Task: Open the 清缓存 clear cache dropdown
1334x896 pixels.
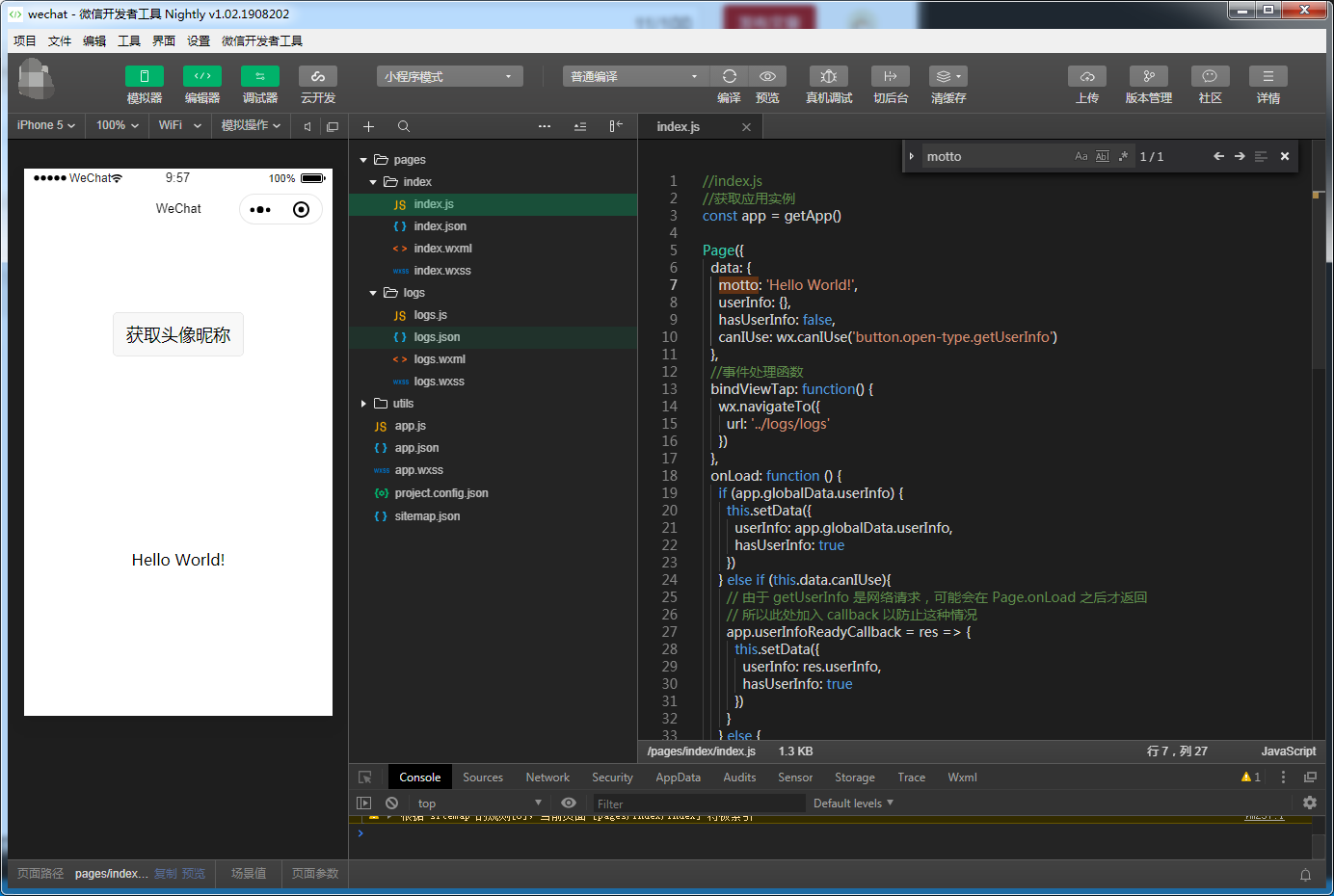Action: (948, 76)
